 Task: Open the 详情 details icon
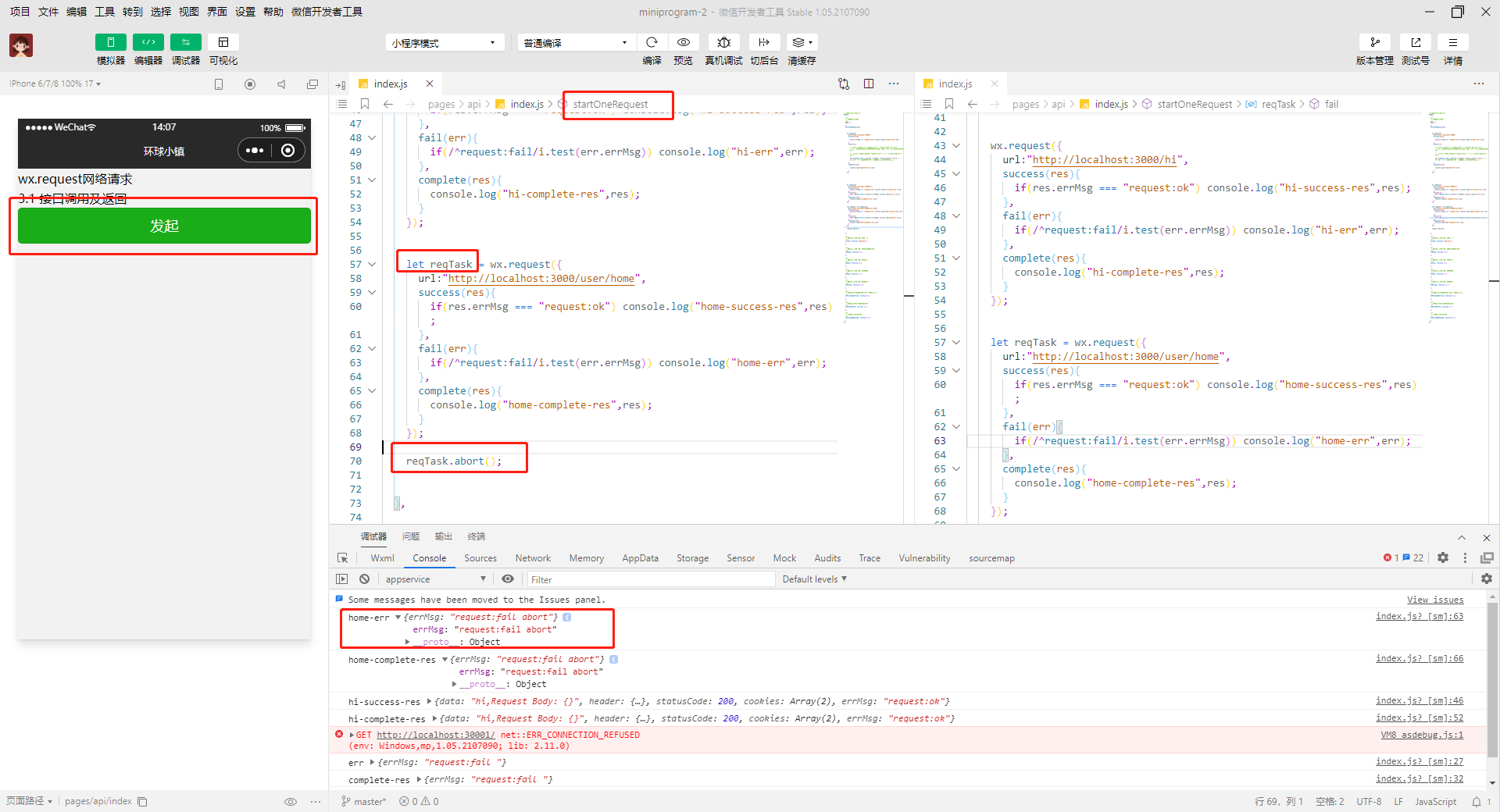1453,42
